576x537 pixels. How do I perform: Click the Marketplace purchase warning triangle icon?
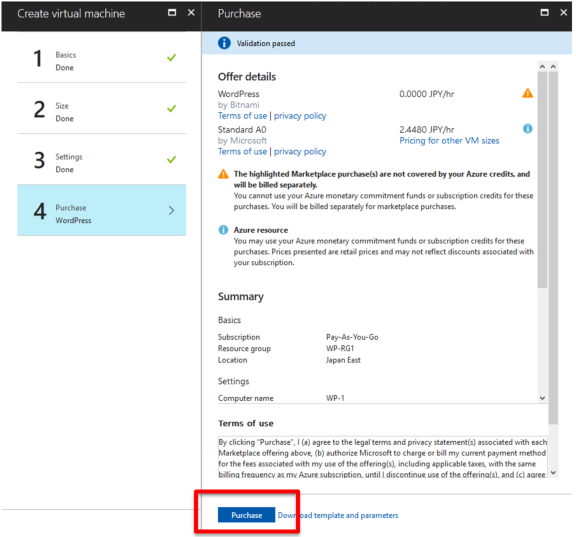click(x=223, y=174)
